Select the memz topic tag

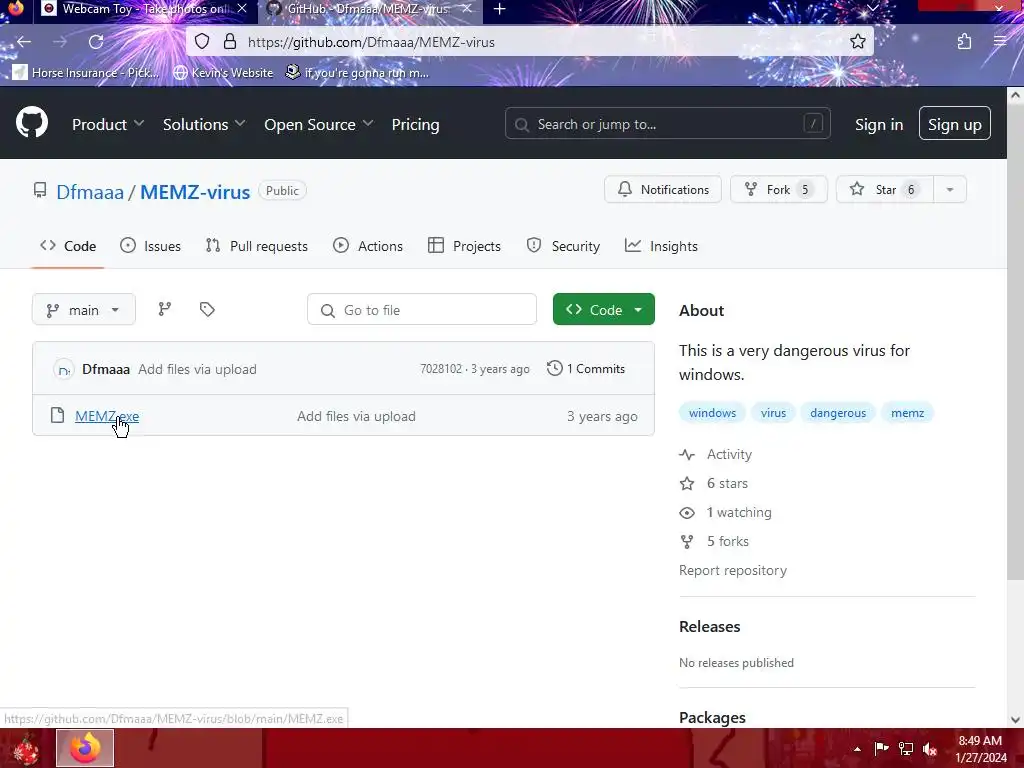(x=908, y=413)
